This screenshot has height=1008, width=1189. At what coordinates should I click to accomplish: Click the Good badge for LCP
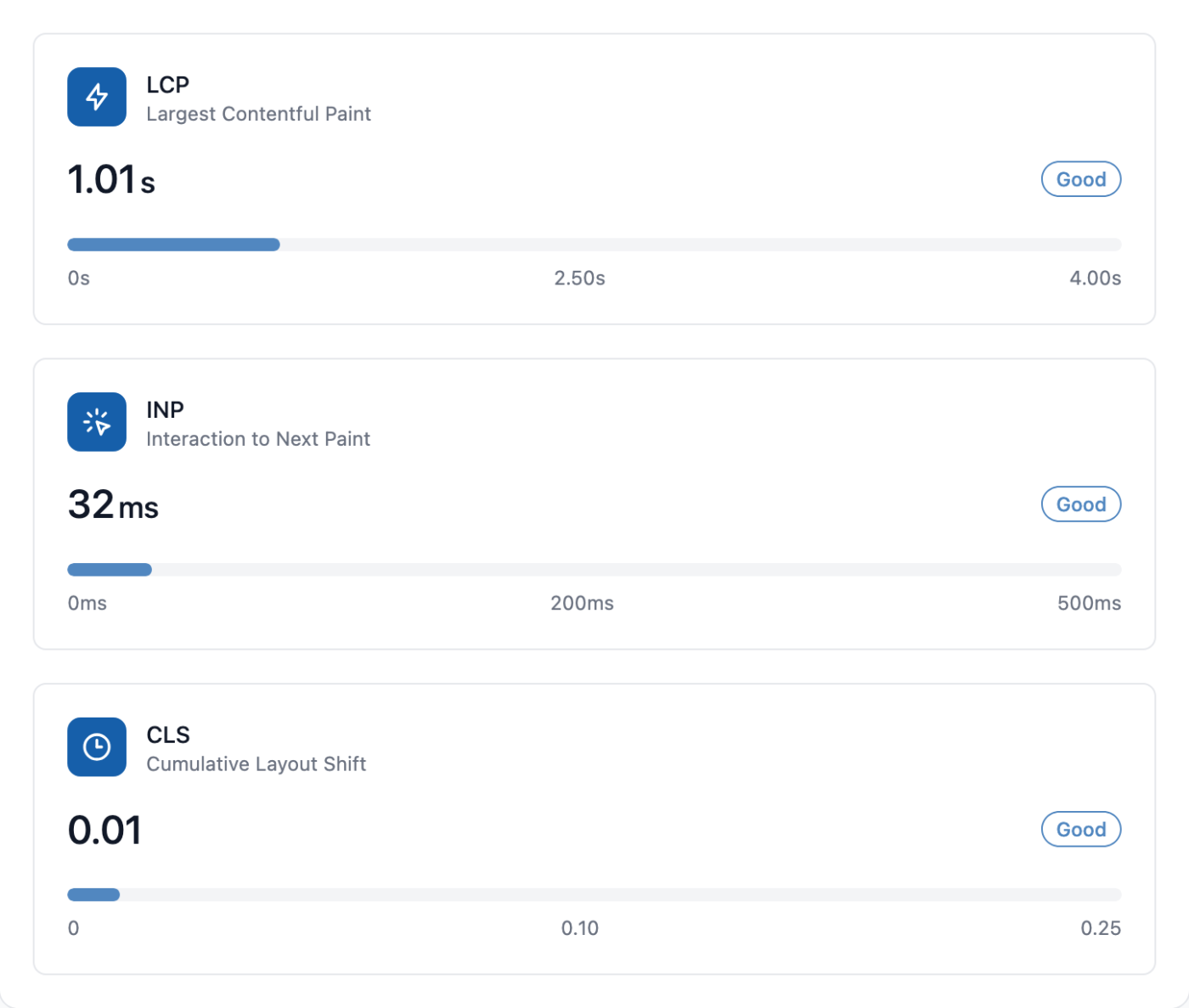click(1080, 179)
